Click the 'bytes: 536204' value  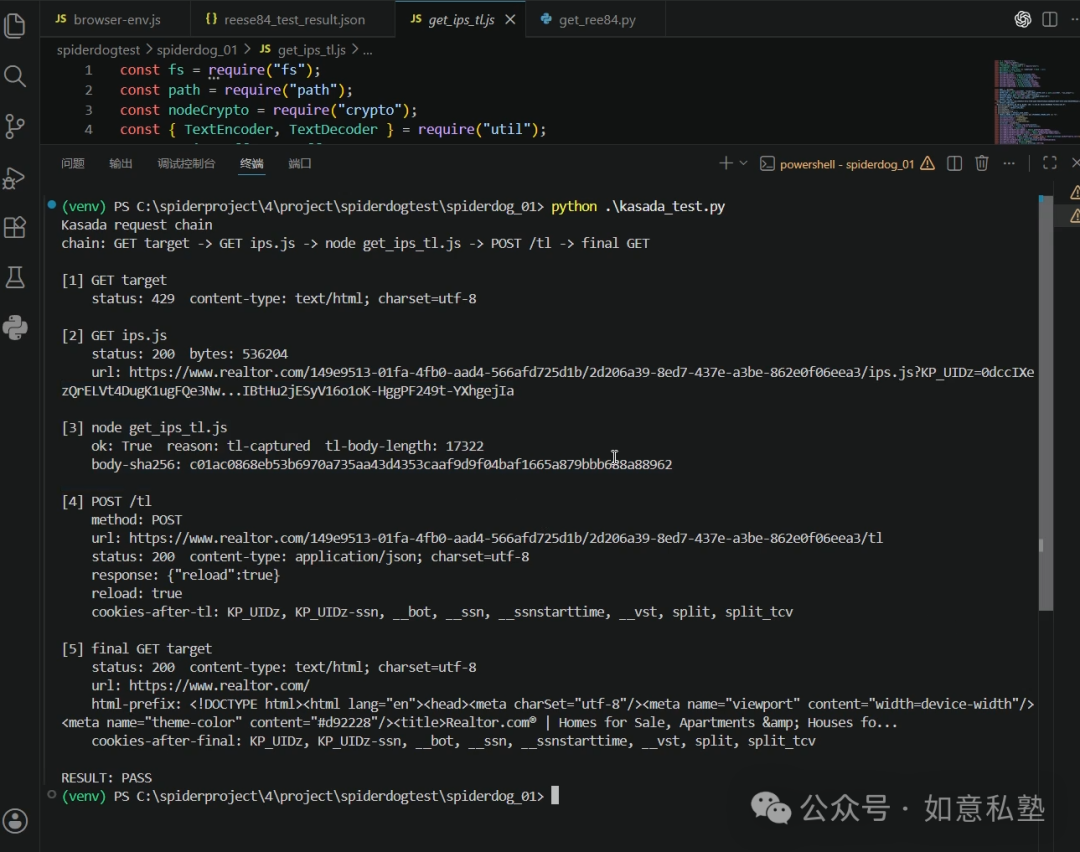tap(238, 354)
